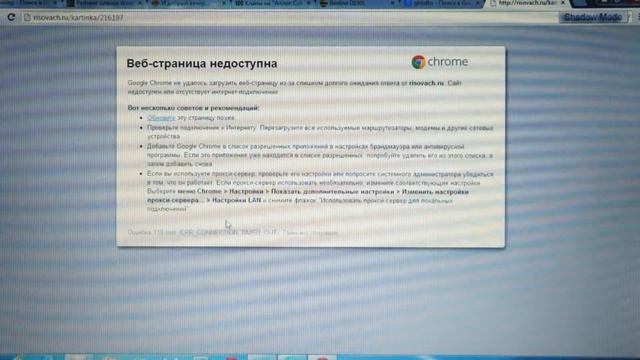Click the Chrome logo on the error page

(x=440, y=62)
